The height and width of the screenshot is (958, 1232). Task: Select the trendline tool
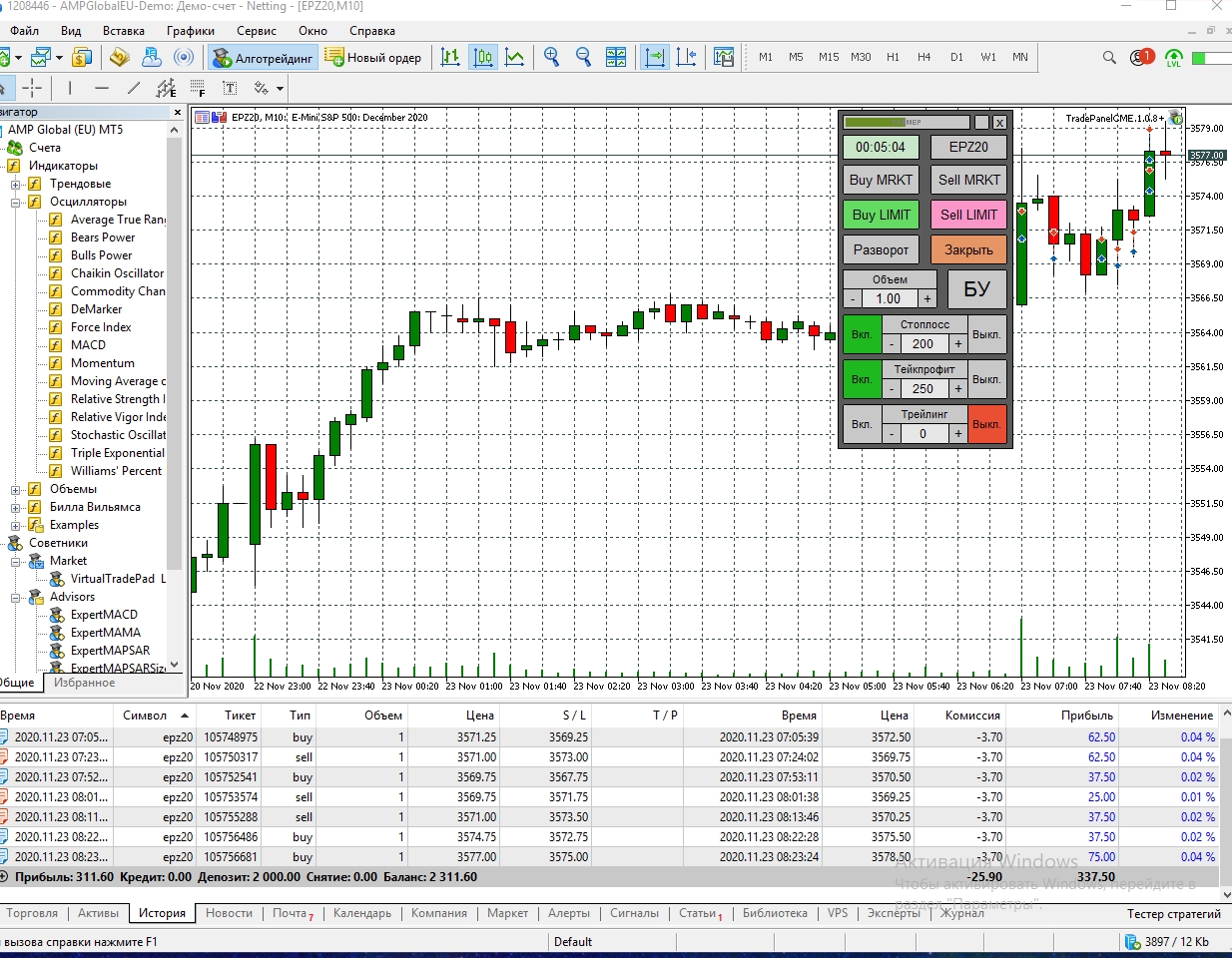pyautogui.click(x=134, y=88)
